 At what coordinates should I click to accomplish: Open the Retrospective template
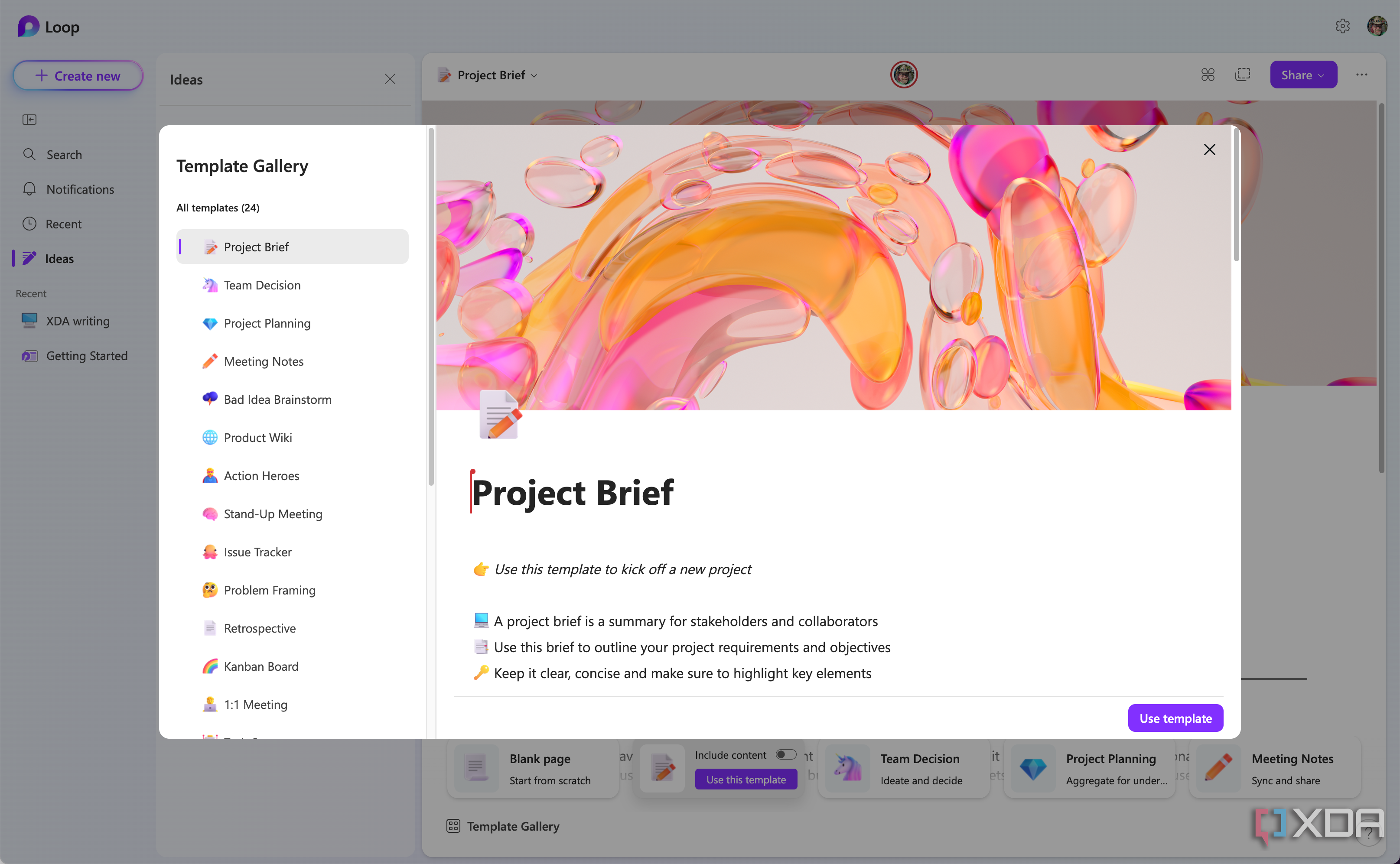292,628
